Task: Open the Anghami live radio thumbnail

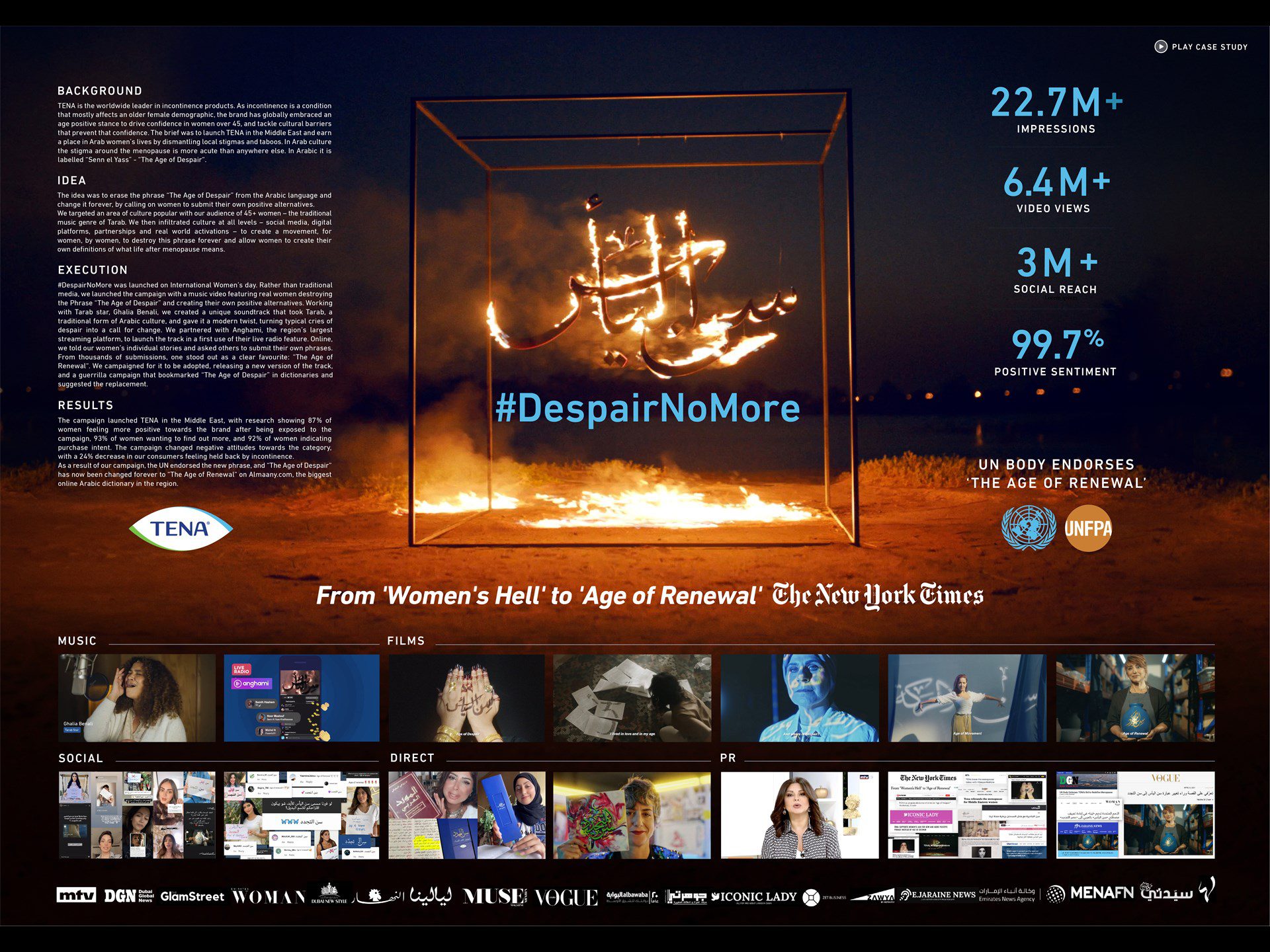Action: pyautogui.click(x=302, y=698)
